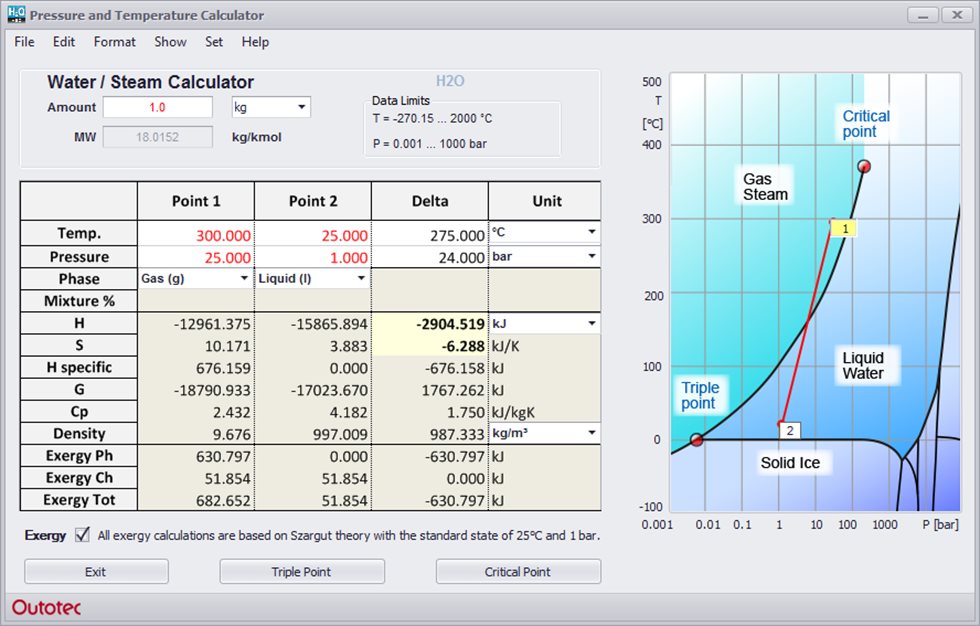Click the Amount input field

[157, 107]
